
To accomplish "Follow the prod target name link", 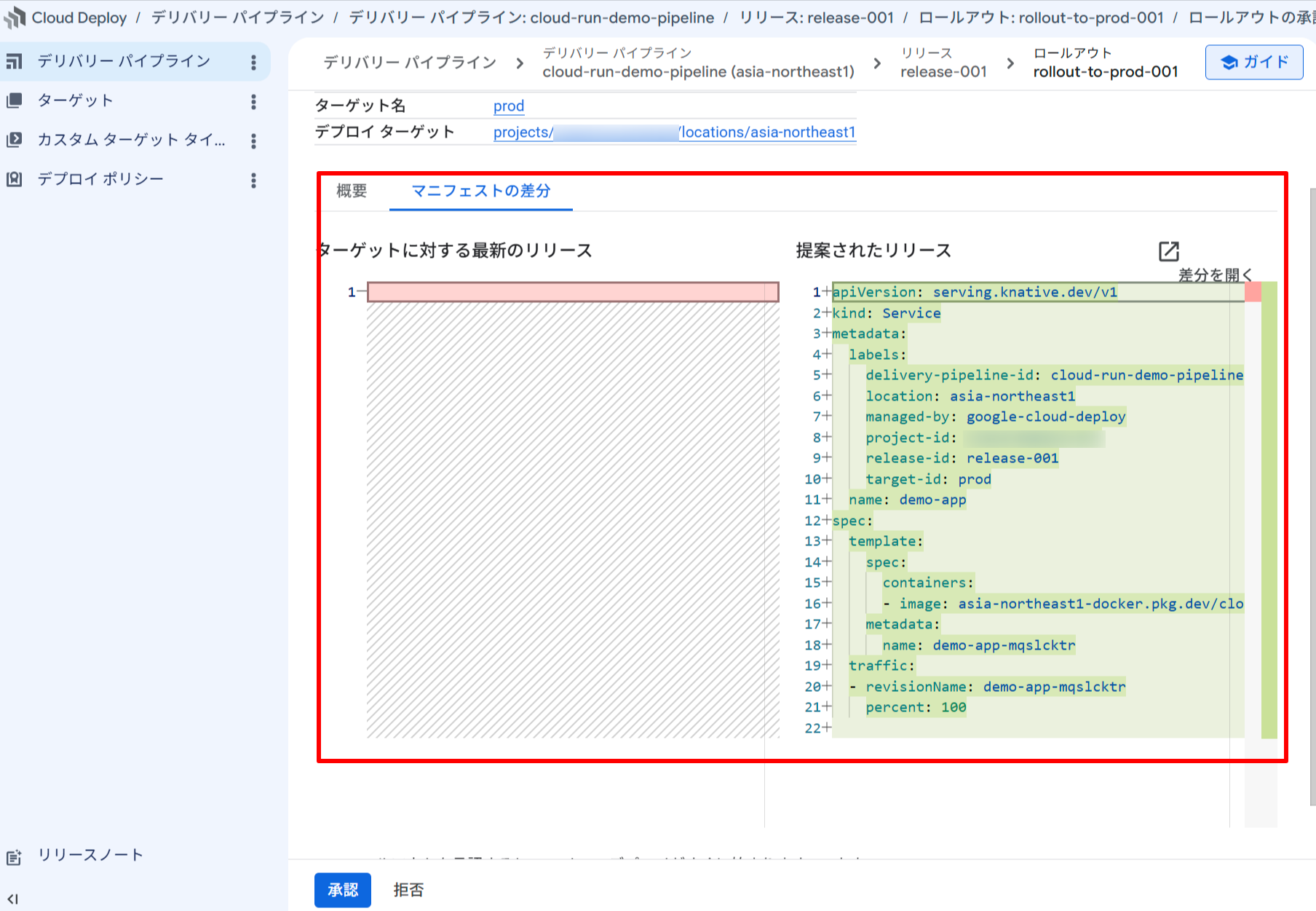I will point(509,106).
